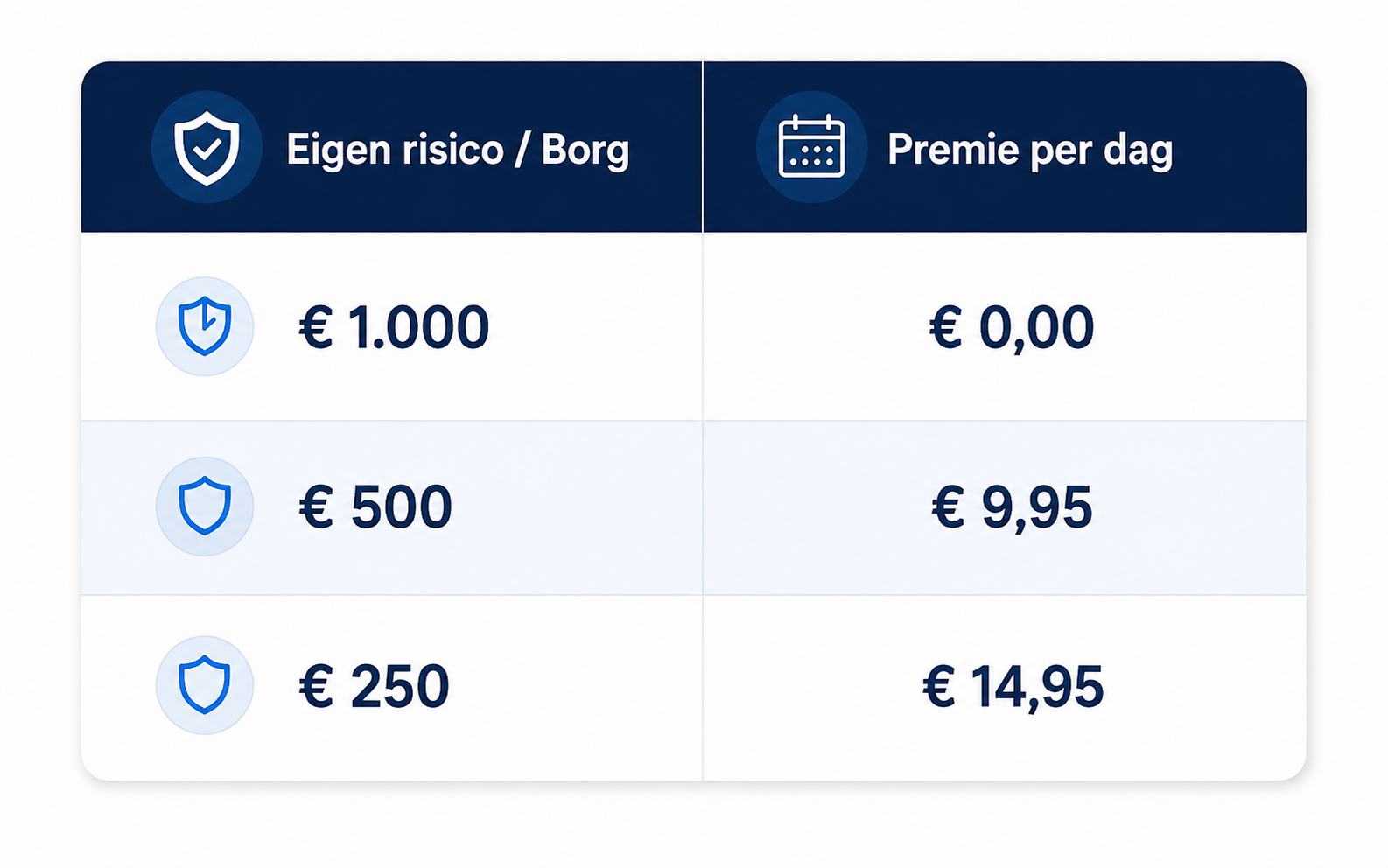Click the € 14,95 premium value
This screenshot has height=868, width=1388.
tap(1013, 687)
